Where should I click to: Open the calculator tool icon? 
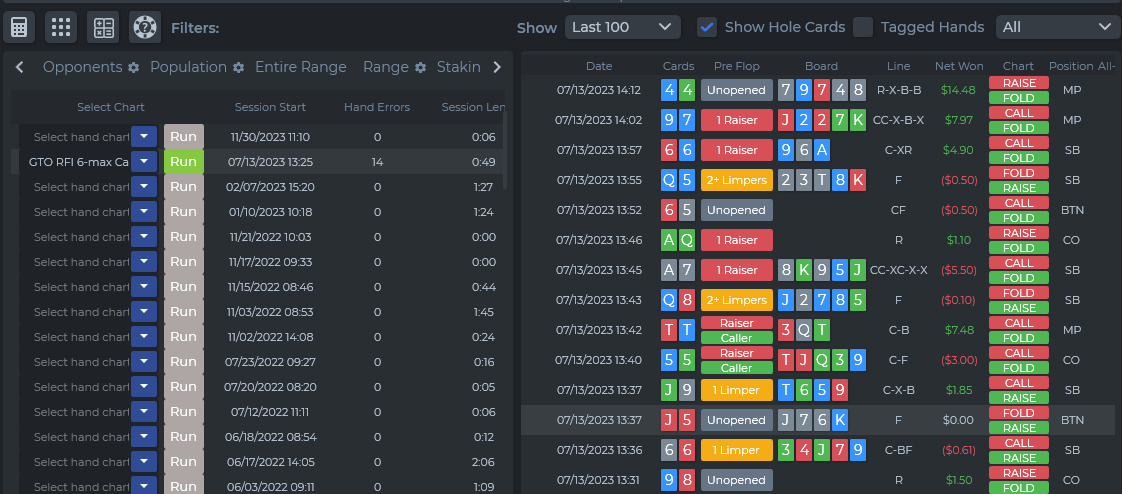tap(19, 28)
